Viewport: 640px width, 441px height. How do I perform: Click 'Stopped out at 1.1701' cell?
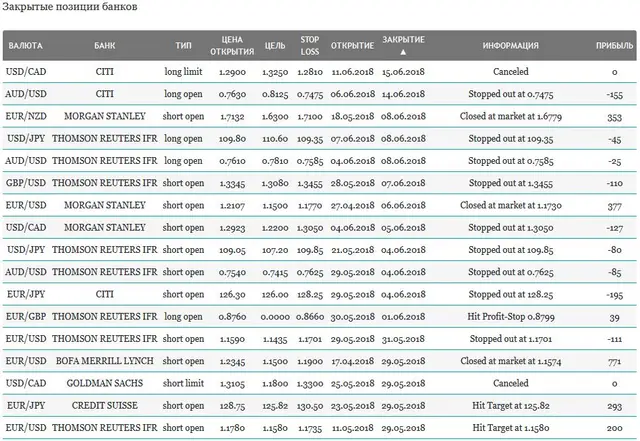(x=511, y=339)
